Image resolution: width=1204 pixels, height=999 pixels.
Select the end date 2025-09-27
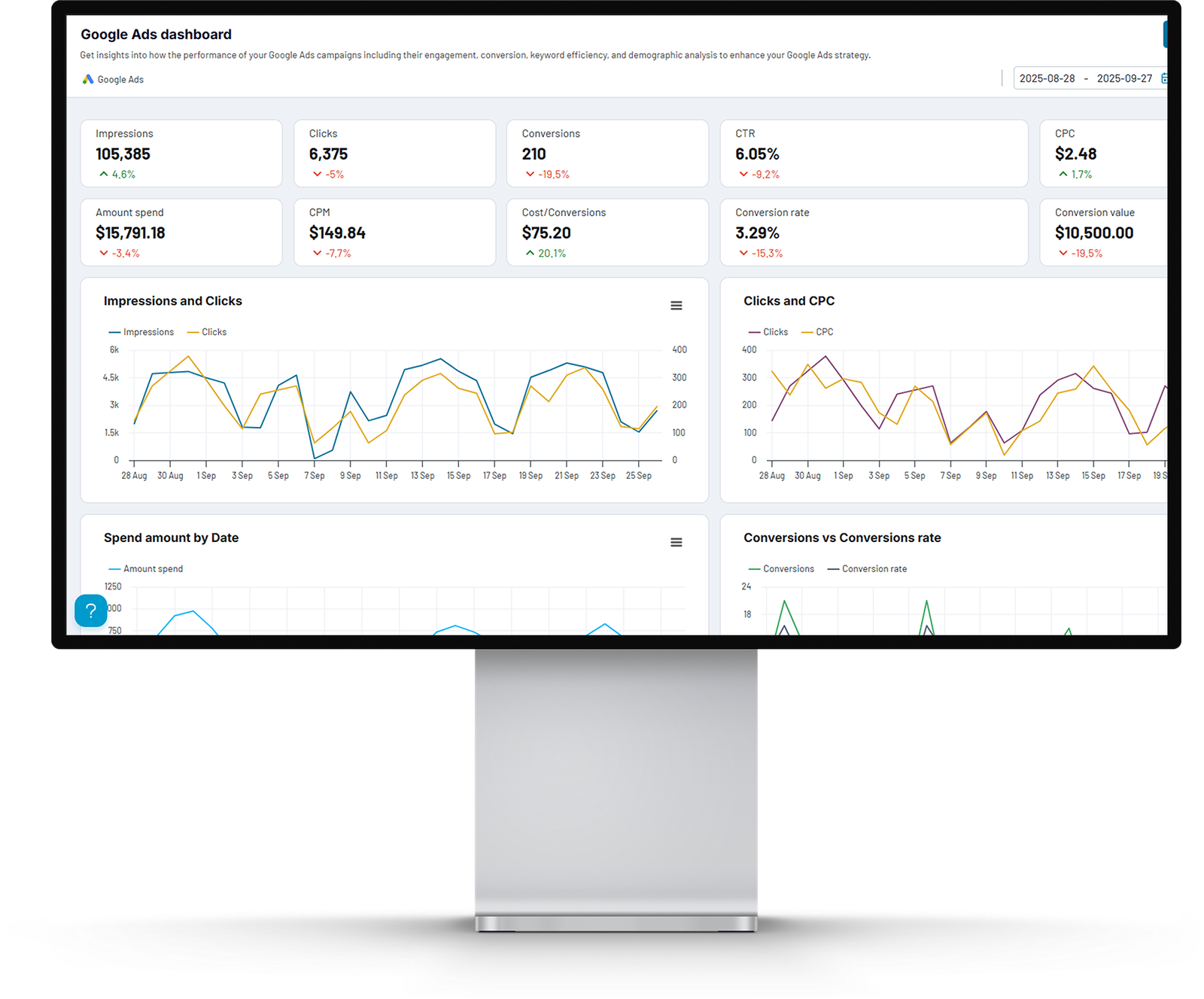click(x=1123, y=78)
